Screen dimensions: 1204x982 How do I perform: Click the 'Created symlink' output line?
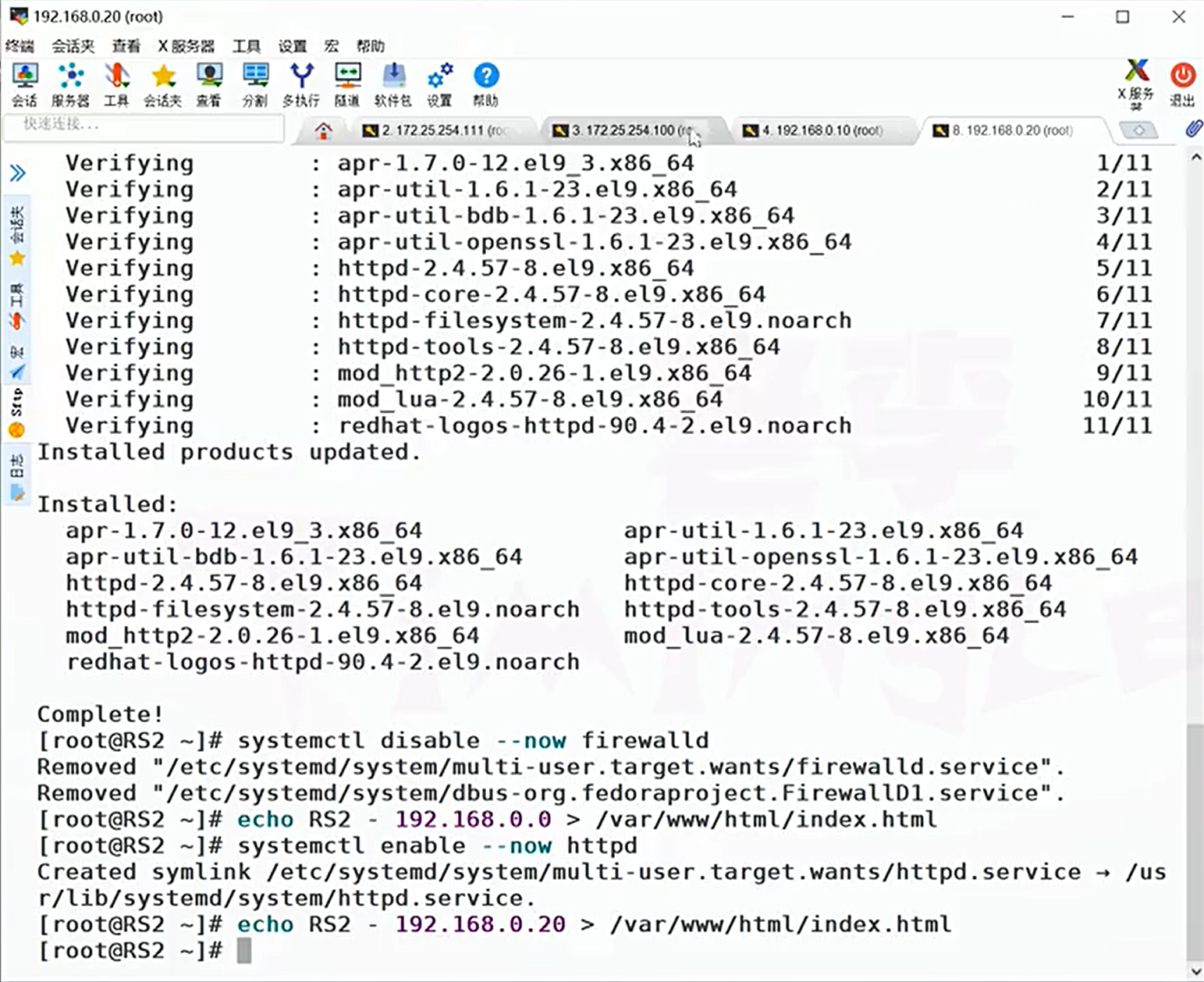pos(602,885)
